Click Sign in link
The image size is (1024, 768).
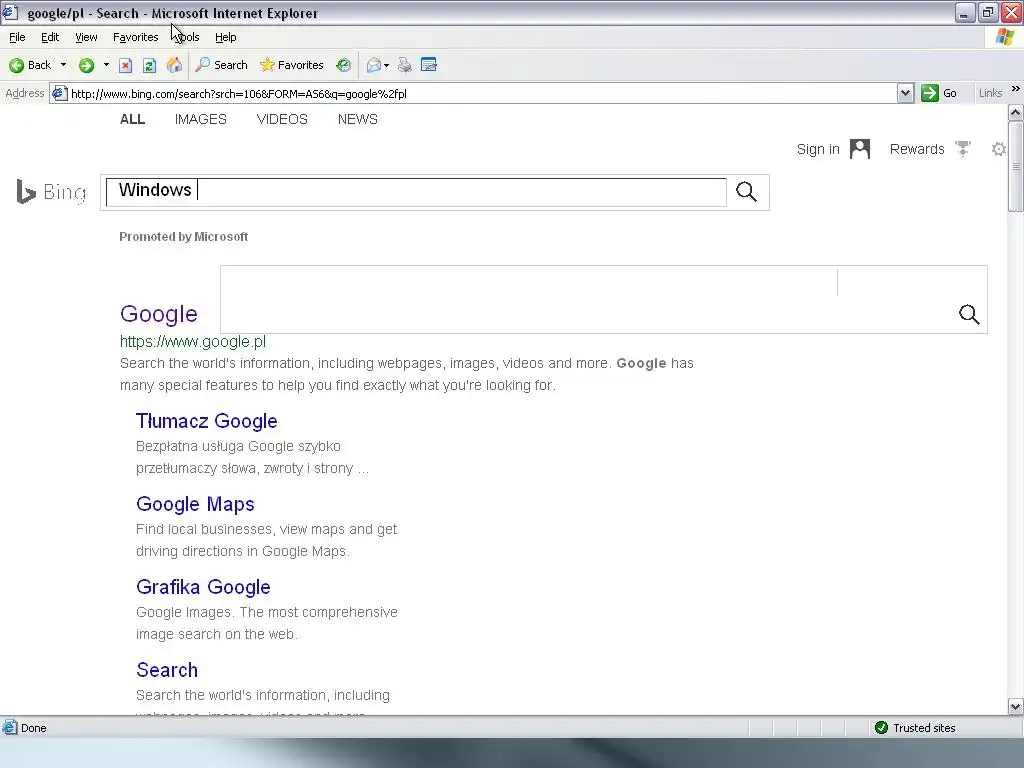pos(818,150)
